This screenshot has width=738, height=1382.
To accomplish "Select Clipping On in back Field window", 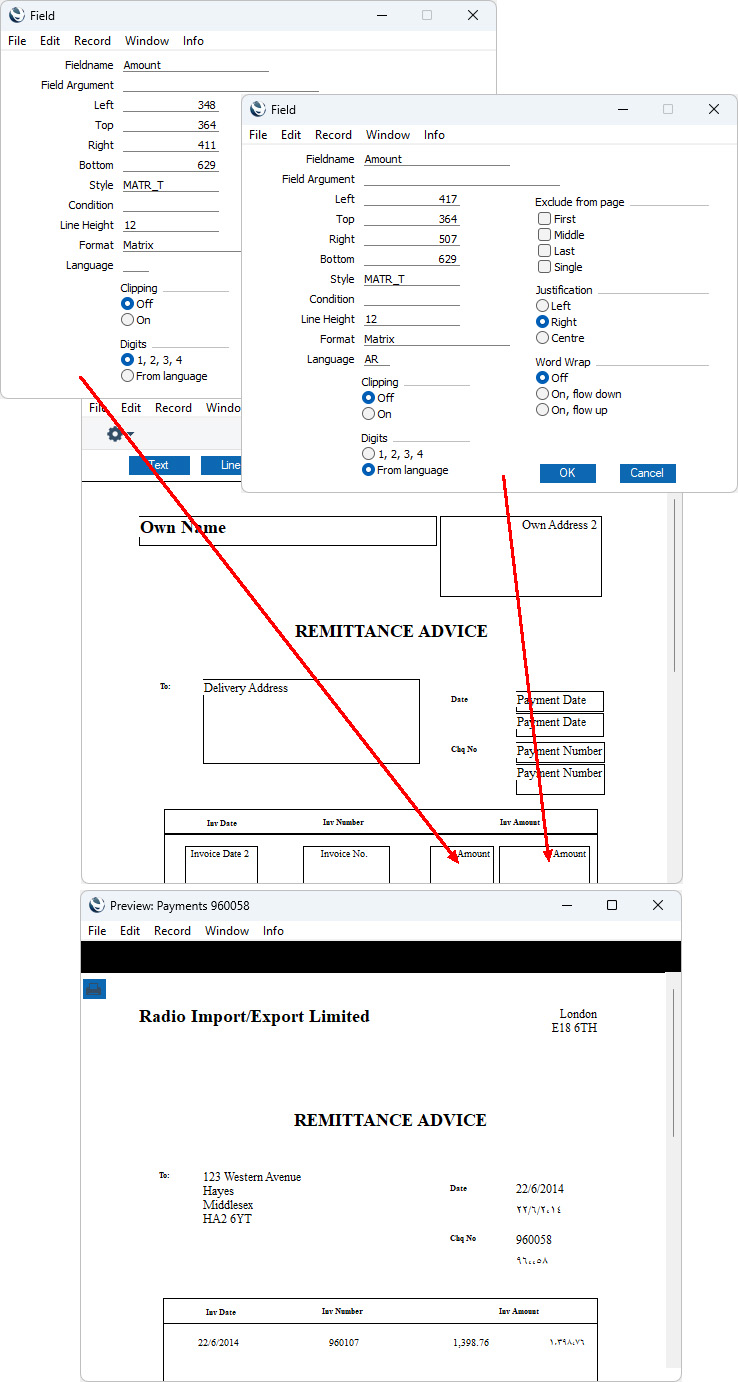I will click(127, 320).
